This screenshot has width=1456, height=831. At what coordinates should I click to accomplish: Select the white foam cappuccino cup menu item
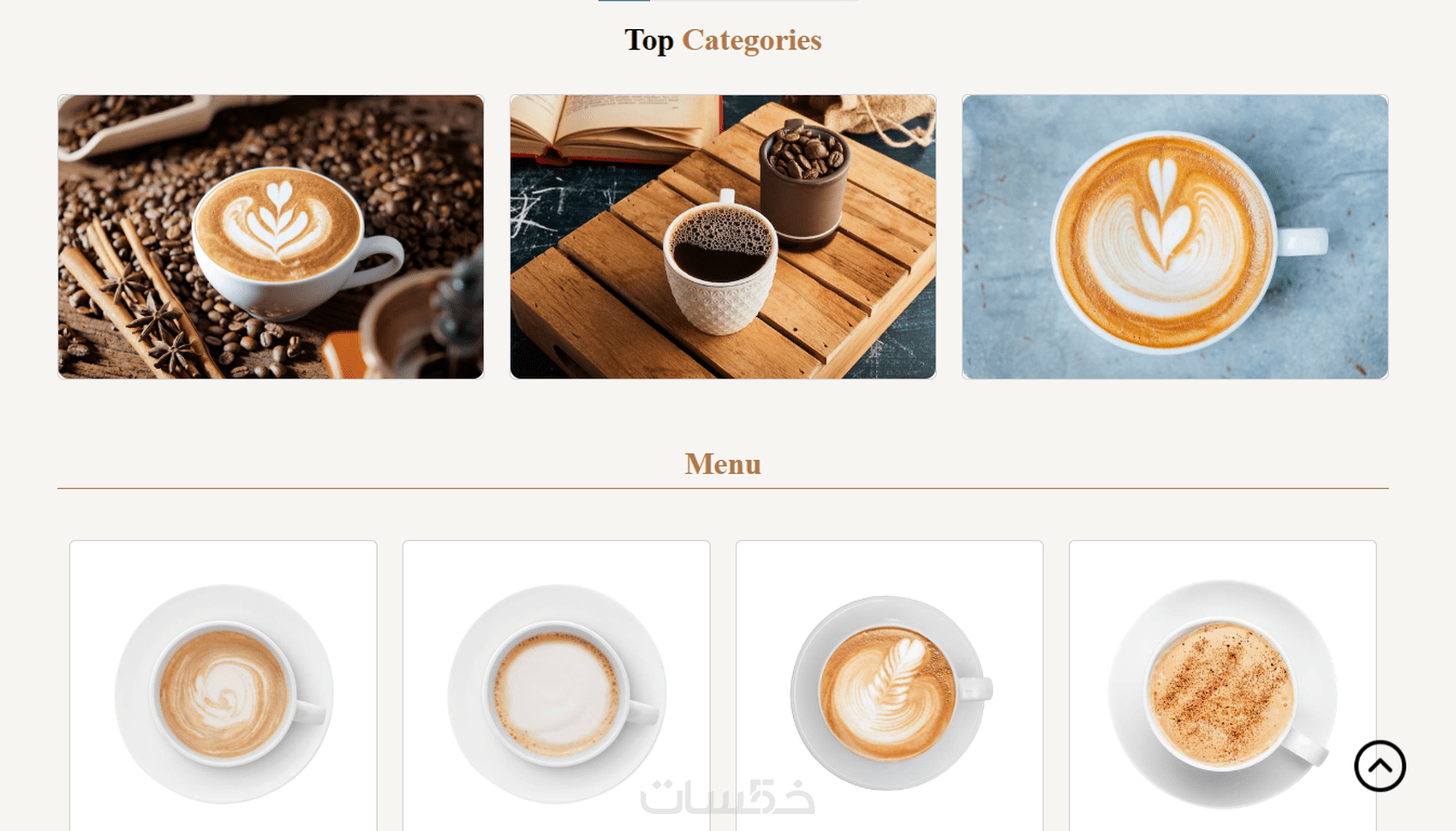[x=557, y=694]
